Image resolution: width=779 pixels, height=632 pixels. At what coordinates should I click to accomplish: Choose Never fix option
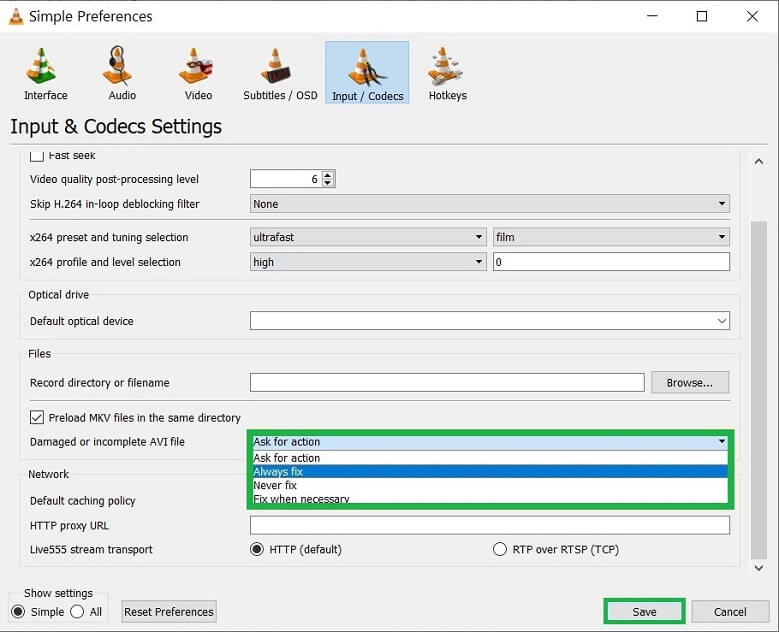pyautogui.click(x=490, y=485)
